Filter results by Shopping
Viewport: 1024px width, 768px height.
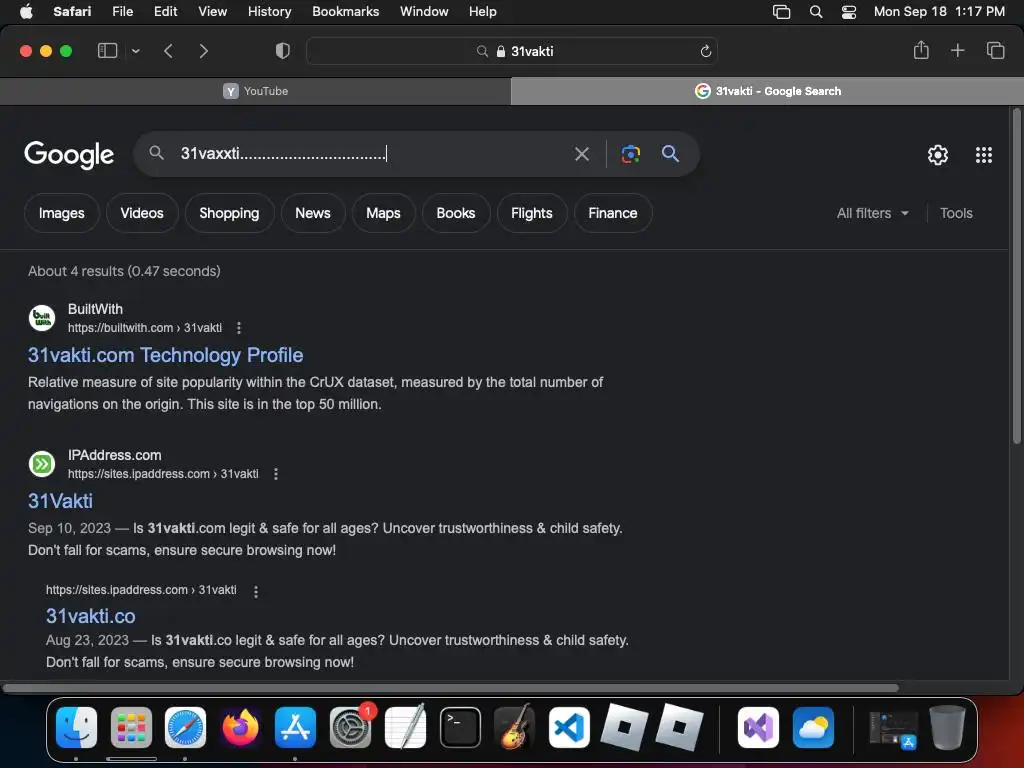tap(229, 213)
